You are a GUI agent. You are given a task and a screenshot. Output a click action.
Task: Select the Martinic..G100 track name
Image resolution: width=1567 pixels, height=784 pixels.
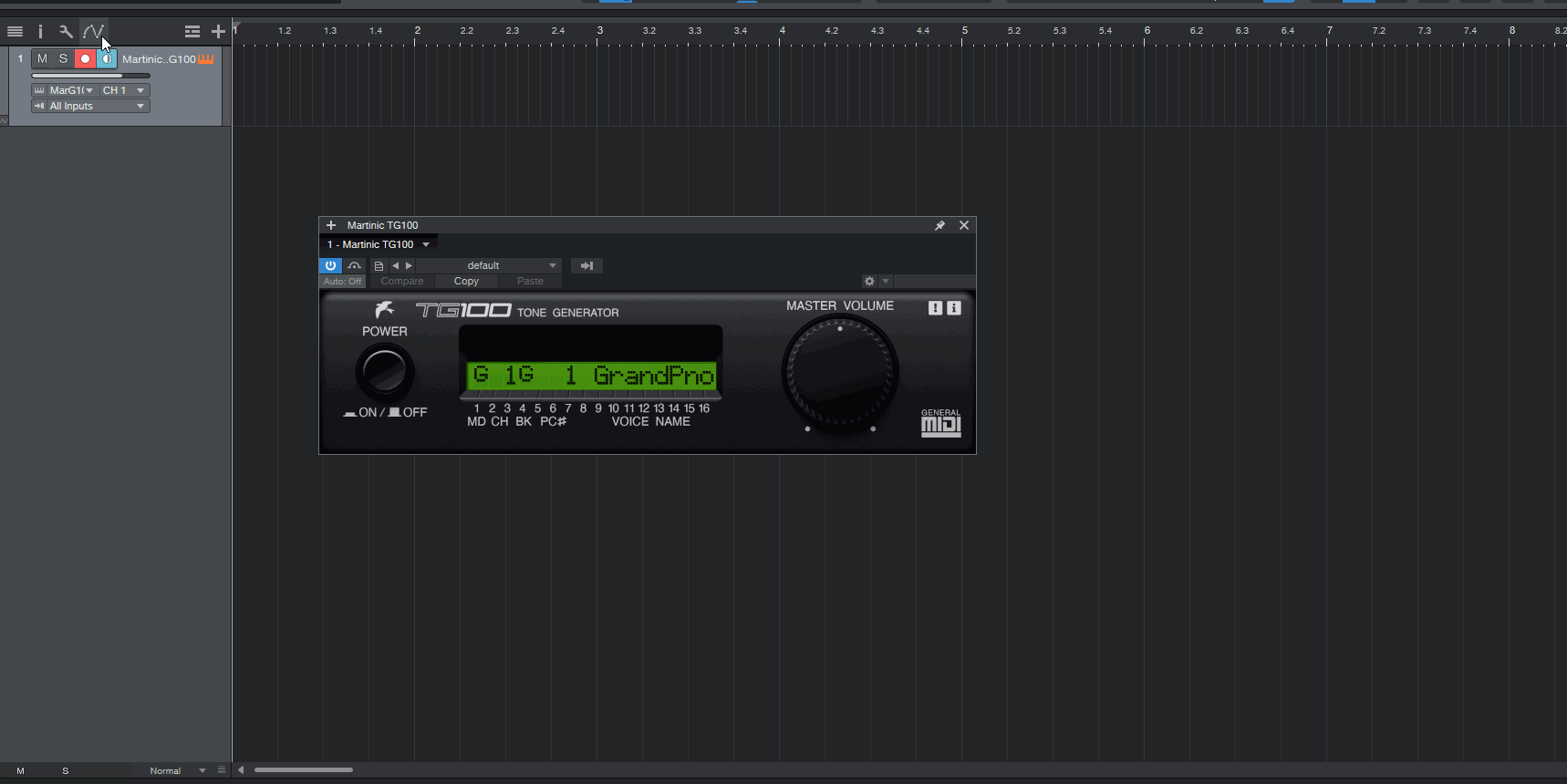click(159, 59)
